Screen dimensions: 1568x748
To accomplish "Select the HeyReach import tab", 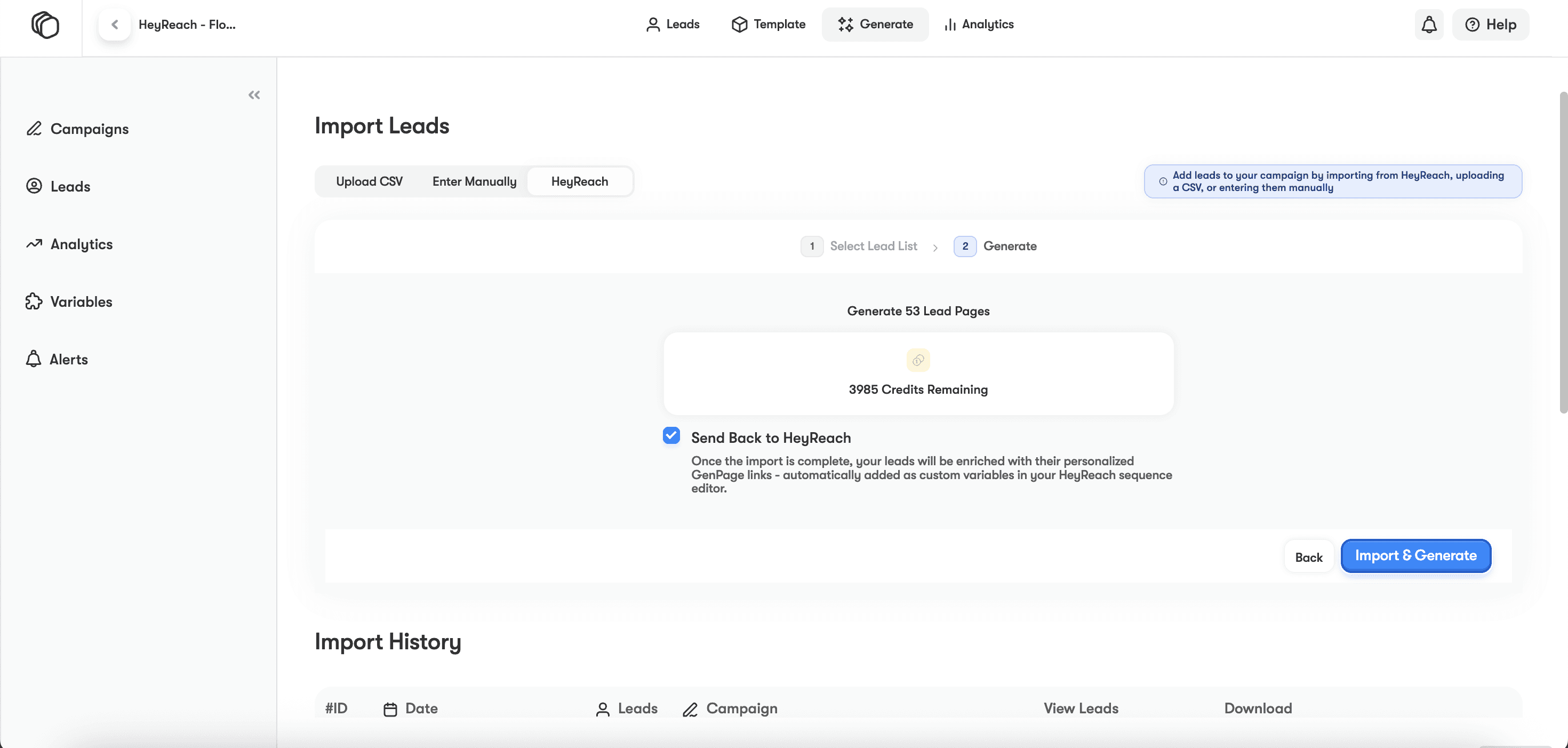I will click(580, 181).
